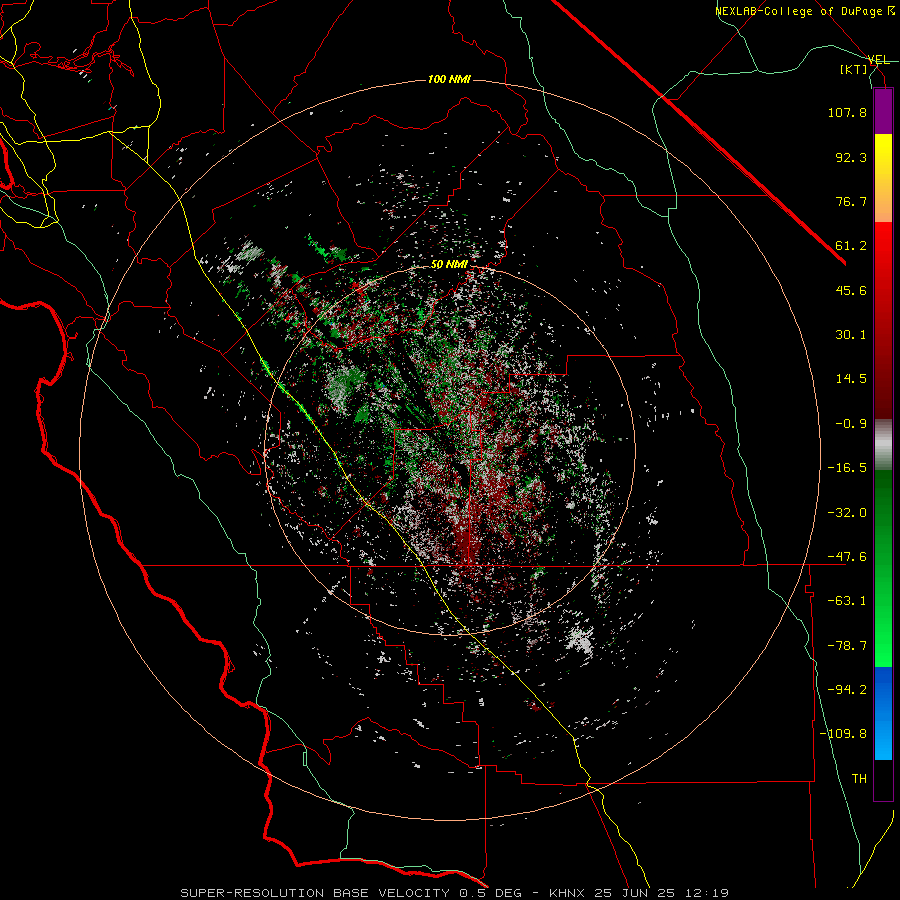The width and height of the screenshot is (900, 900).
Task: Click the -16.5 legend value
Action: pyautogui.click(x=847, y=468)
